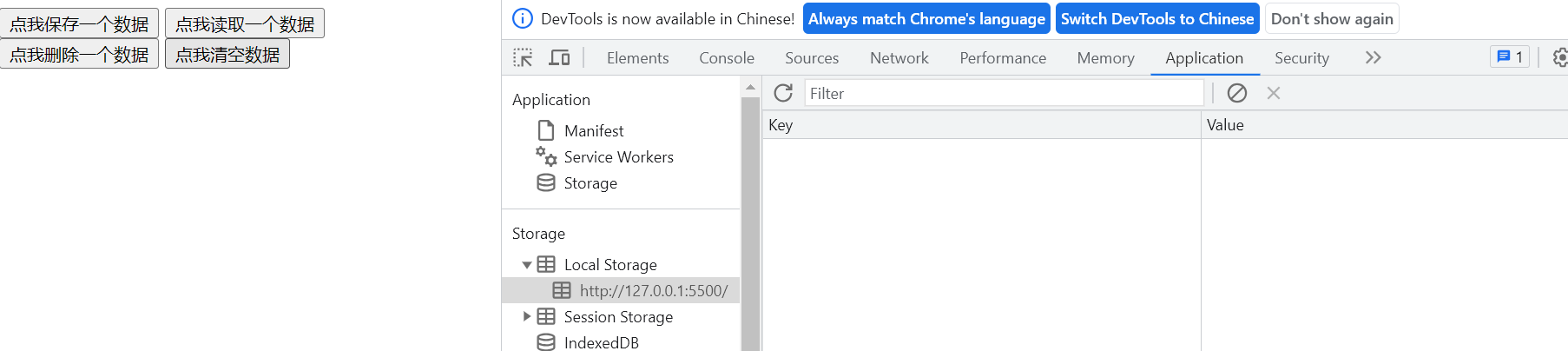Click Always match Chrome's language button

926,19
